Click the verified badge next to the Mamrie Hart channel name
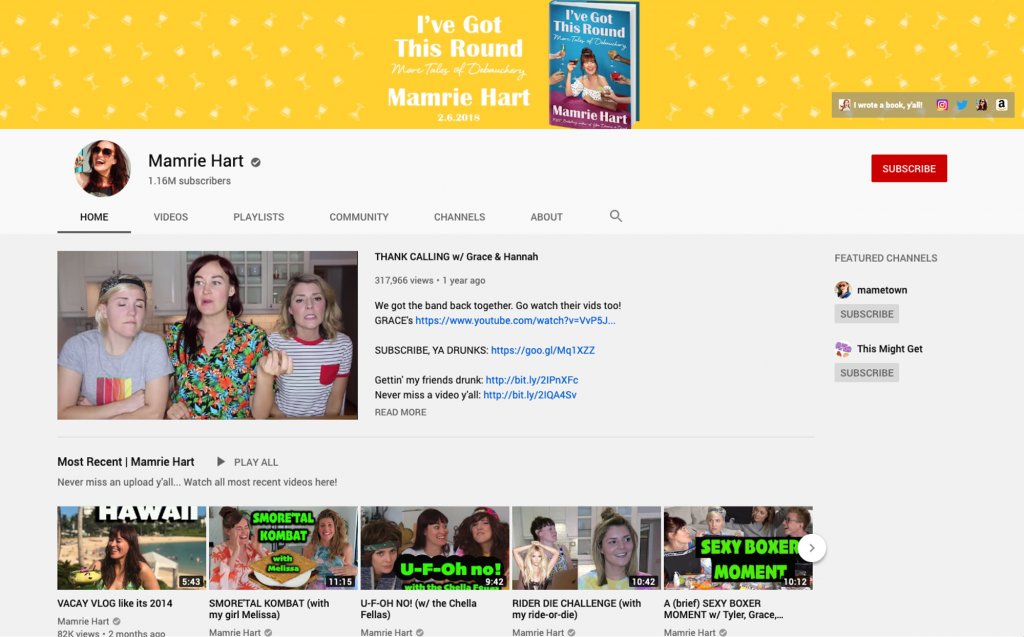Viewport: 1024px width, 637px height. pyautogui.click(x=256, y=162)
